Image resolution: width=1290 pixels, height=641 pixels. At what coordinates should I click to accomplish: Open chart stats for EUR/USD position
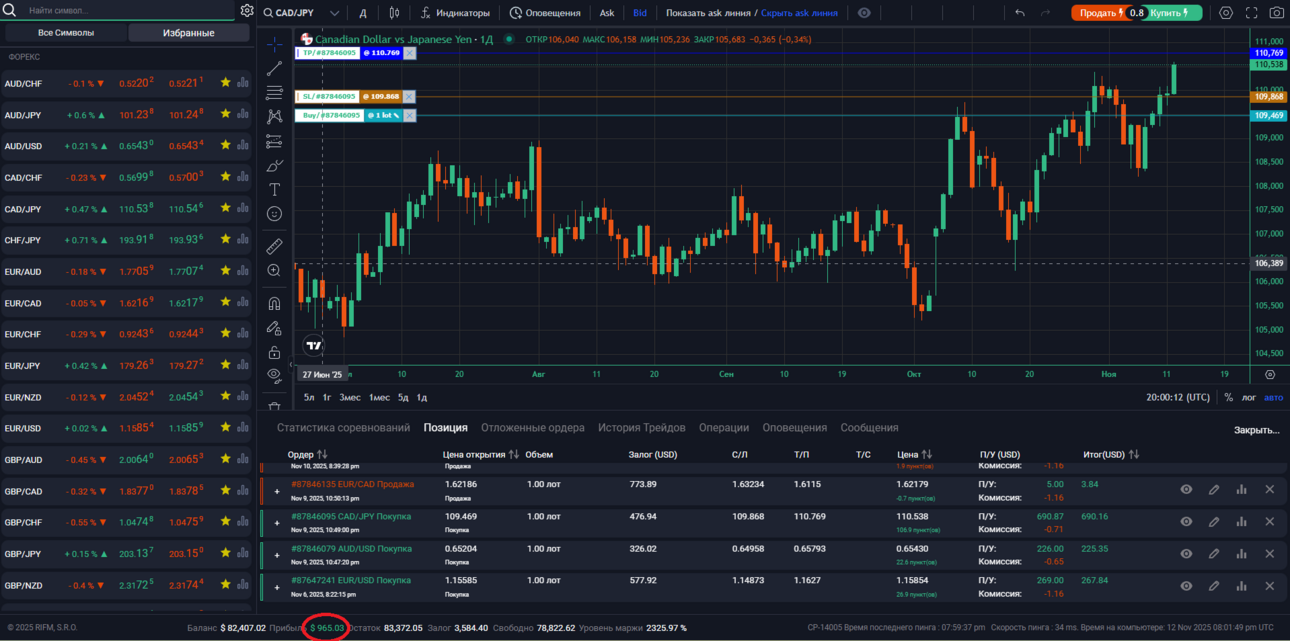click(x=1241, y=586)
